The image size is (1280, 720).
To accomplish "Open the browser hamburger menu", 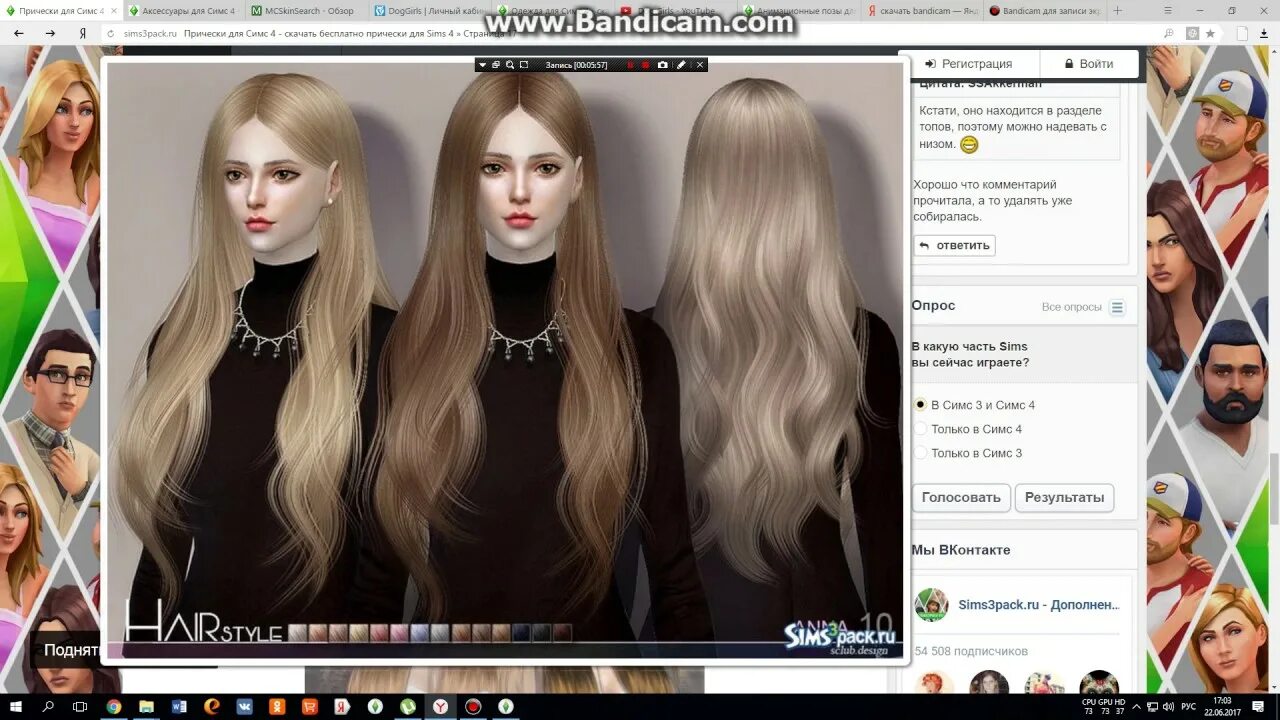I will pyautogui.click(x=1168, y=11).
